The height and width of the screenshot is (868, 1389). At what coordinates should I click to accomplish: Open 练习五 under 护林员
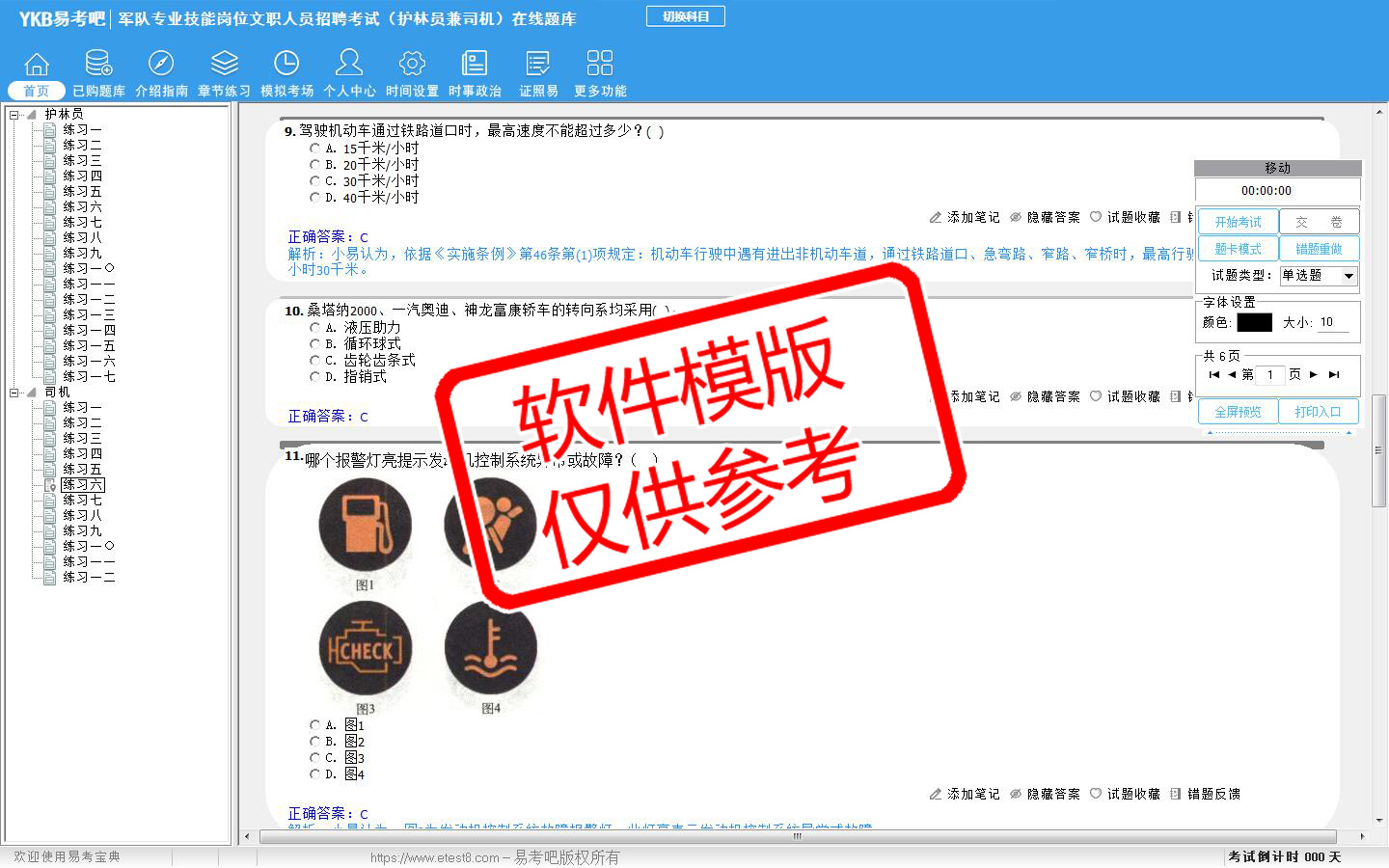tap(82, 192)
